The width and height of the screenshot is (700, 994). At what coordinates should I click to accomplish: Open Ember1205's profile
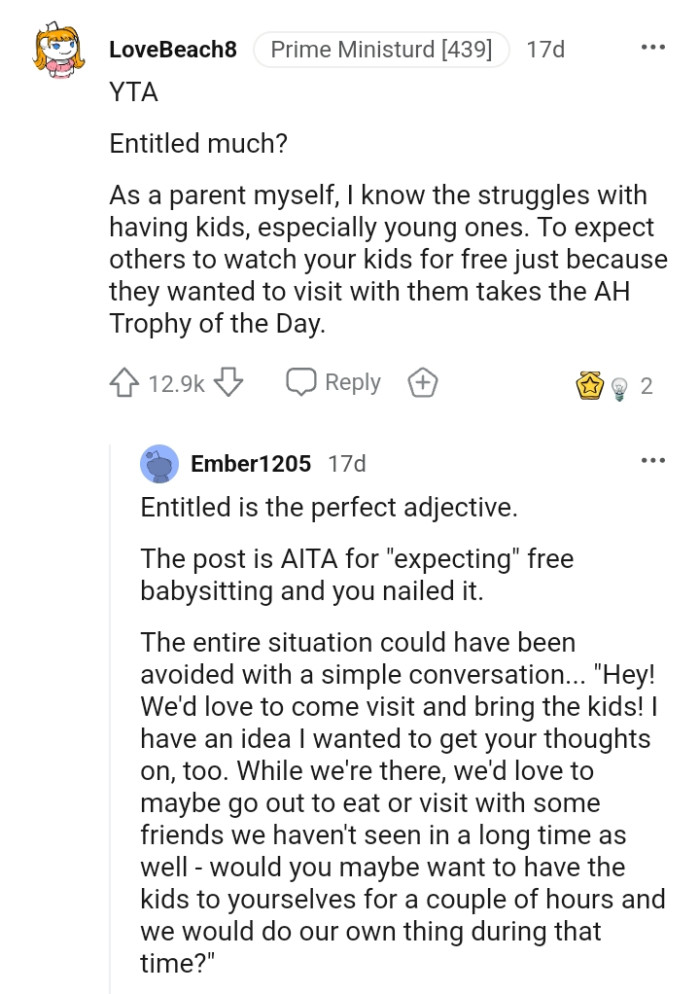click(250, 463)
